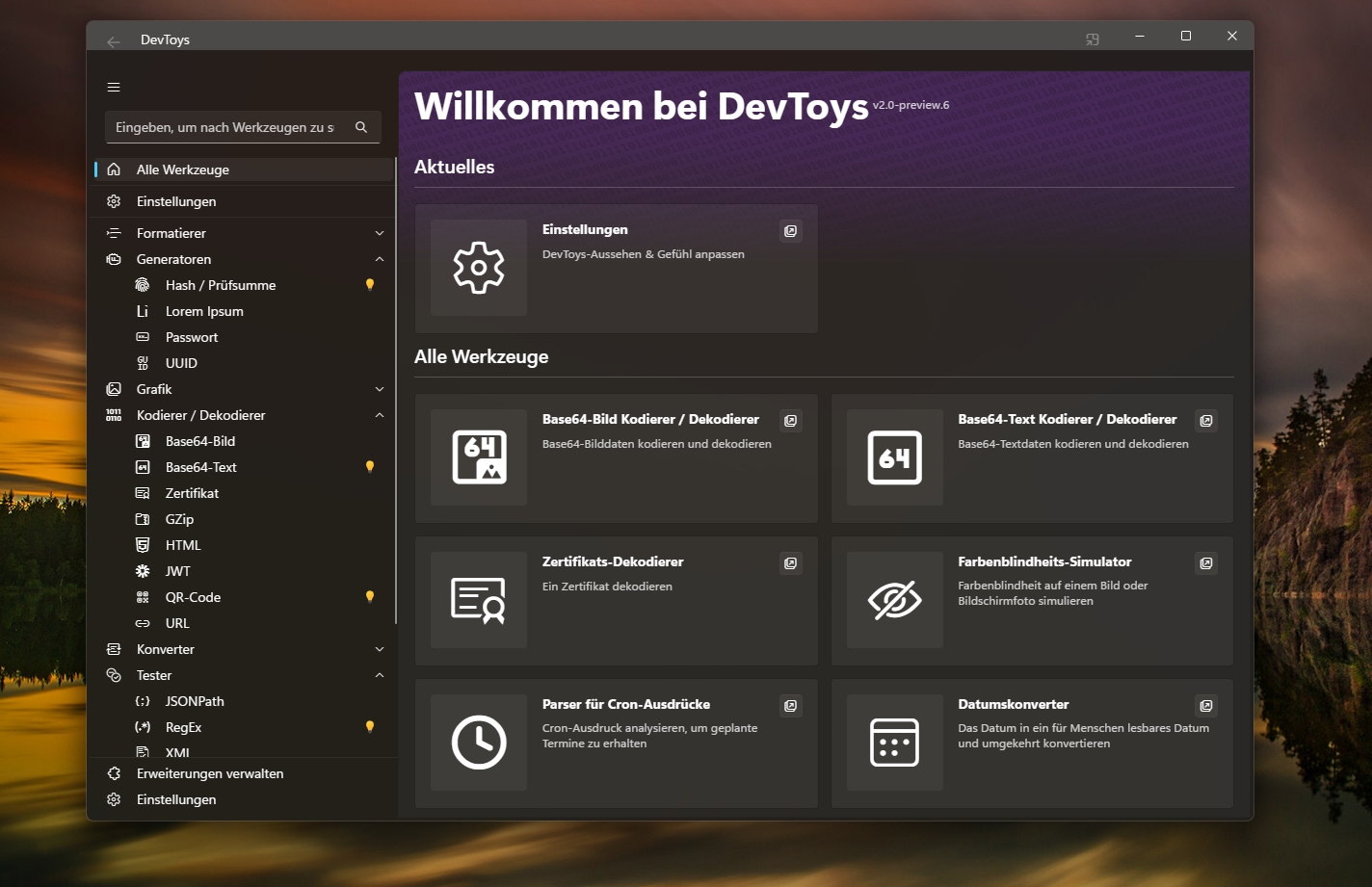
Task: Collapse the Generatoren group chevron
Action: [380, 259]
